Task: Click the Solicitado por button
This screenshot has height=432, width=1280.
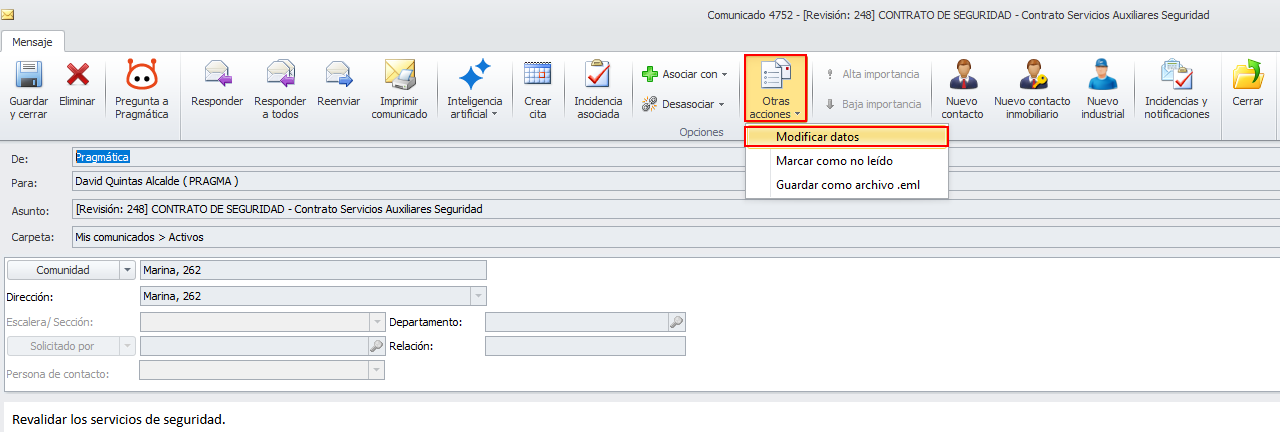Action: [x=63, y=346]
